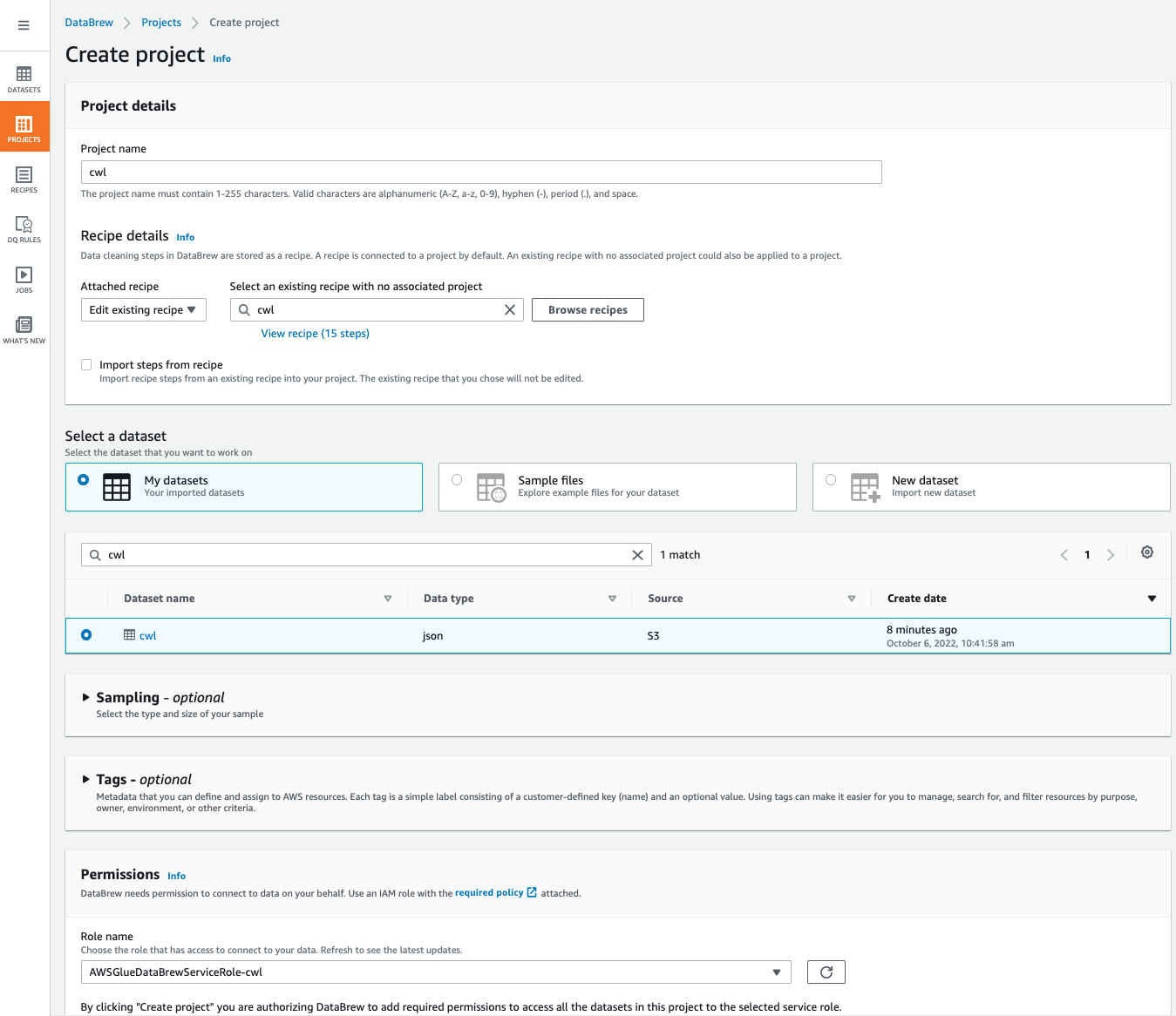Clear the dataset search field
This screenshot has width=1176, height=1016.
point(637,555)
